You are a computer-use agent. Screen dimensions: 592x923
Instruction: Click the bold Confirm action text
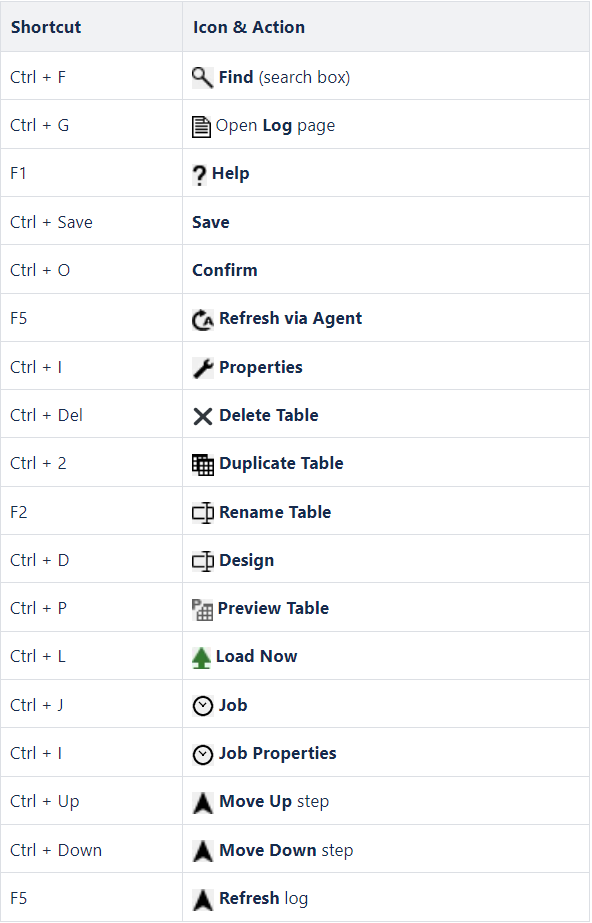point(225,270)
